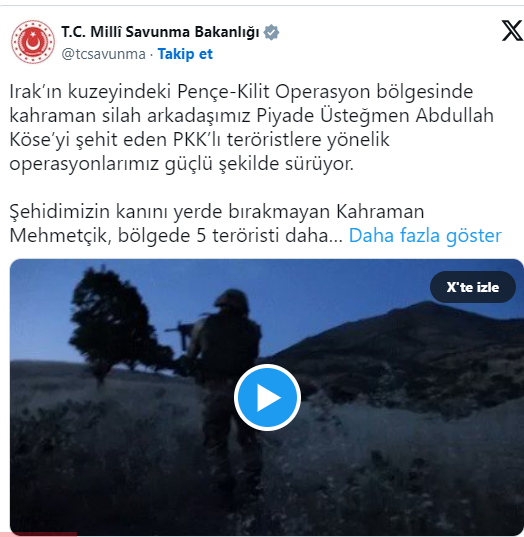Click the T.C. Millî Savunma Bakanlığı display name
This screenshot has width=524, height=537.
click(x=160, y=32)
